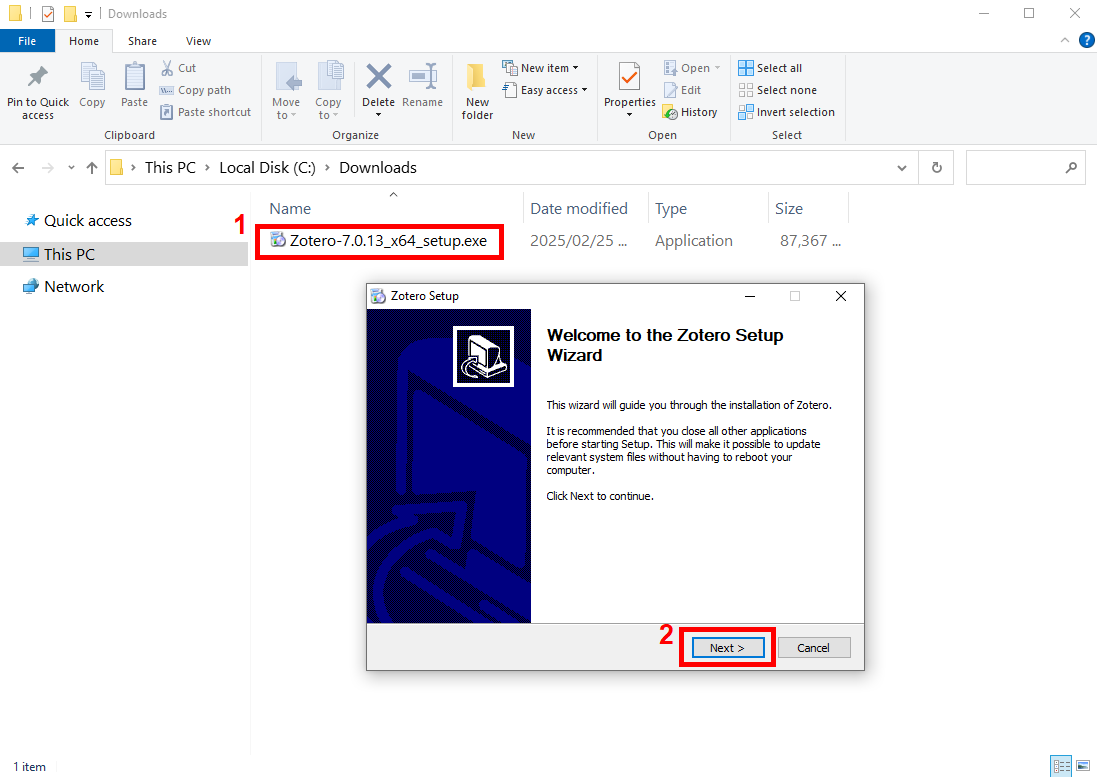Expand the address bar history dropdown
The width and height of the screenshot is (1097, 777).
pos(902,168)
